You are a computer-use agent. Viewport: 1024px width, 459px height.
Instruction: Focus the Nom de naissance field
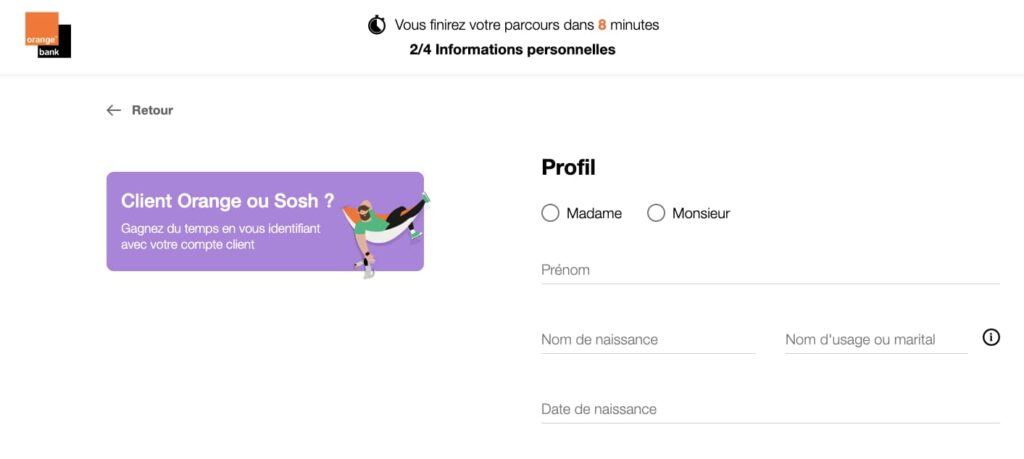[x=648, y=340]
